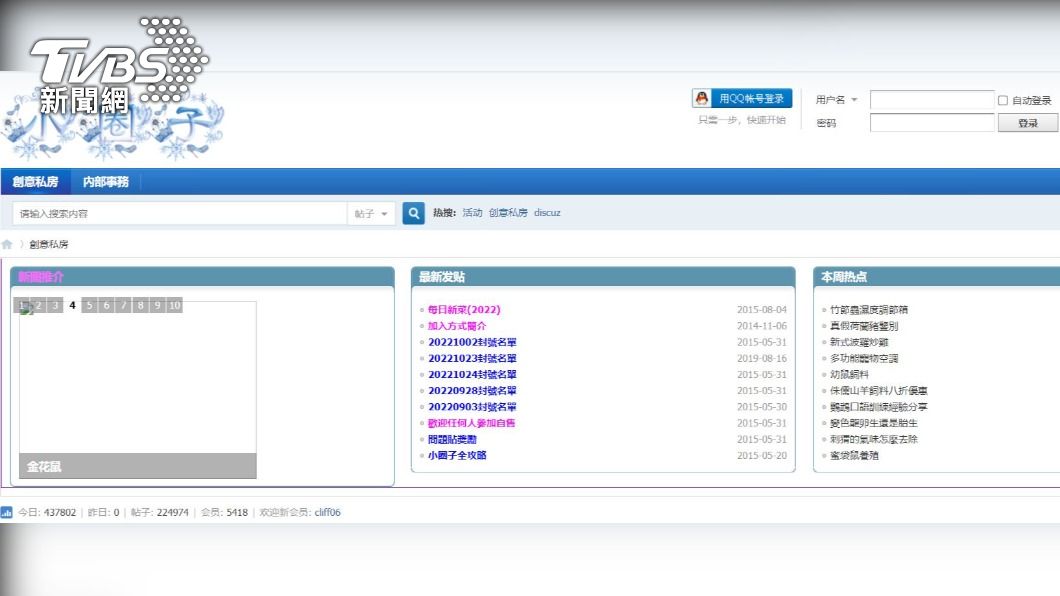Expand the 帖子 search type dropdown
The height and width of the screenshot is (596, 1060).
(371, 214)
